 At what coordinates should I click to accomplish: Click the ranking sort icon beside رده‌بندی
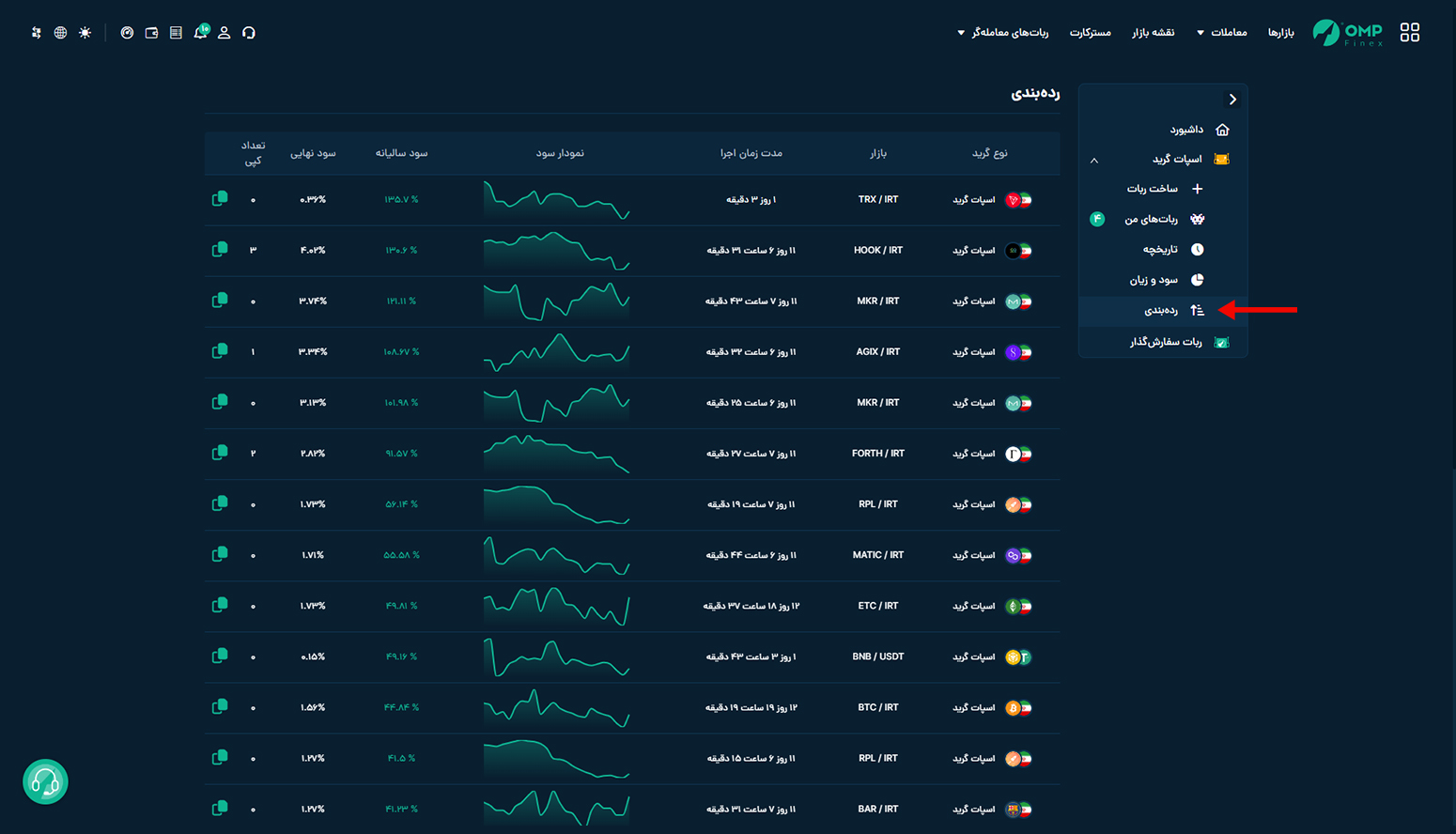[x=1197, y=310]
